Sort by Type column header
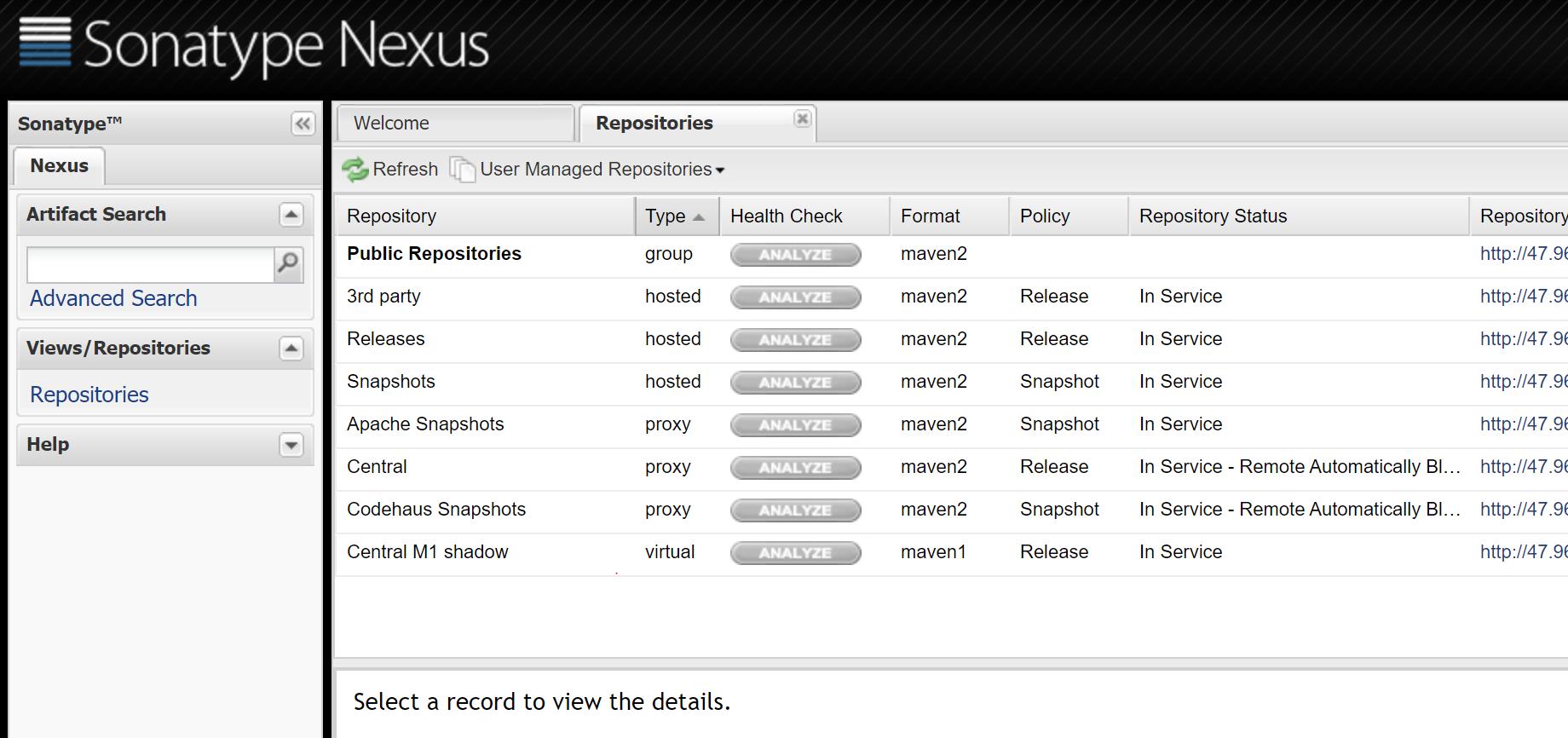 point(677,216)
